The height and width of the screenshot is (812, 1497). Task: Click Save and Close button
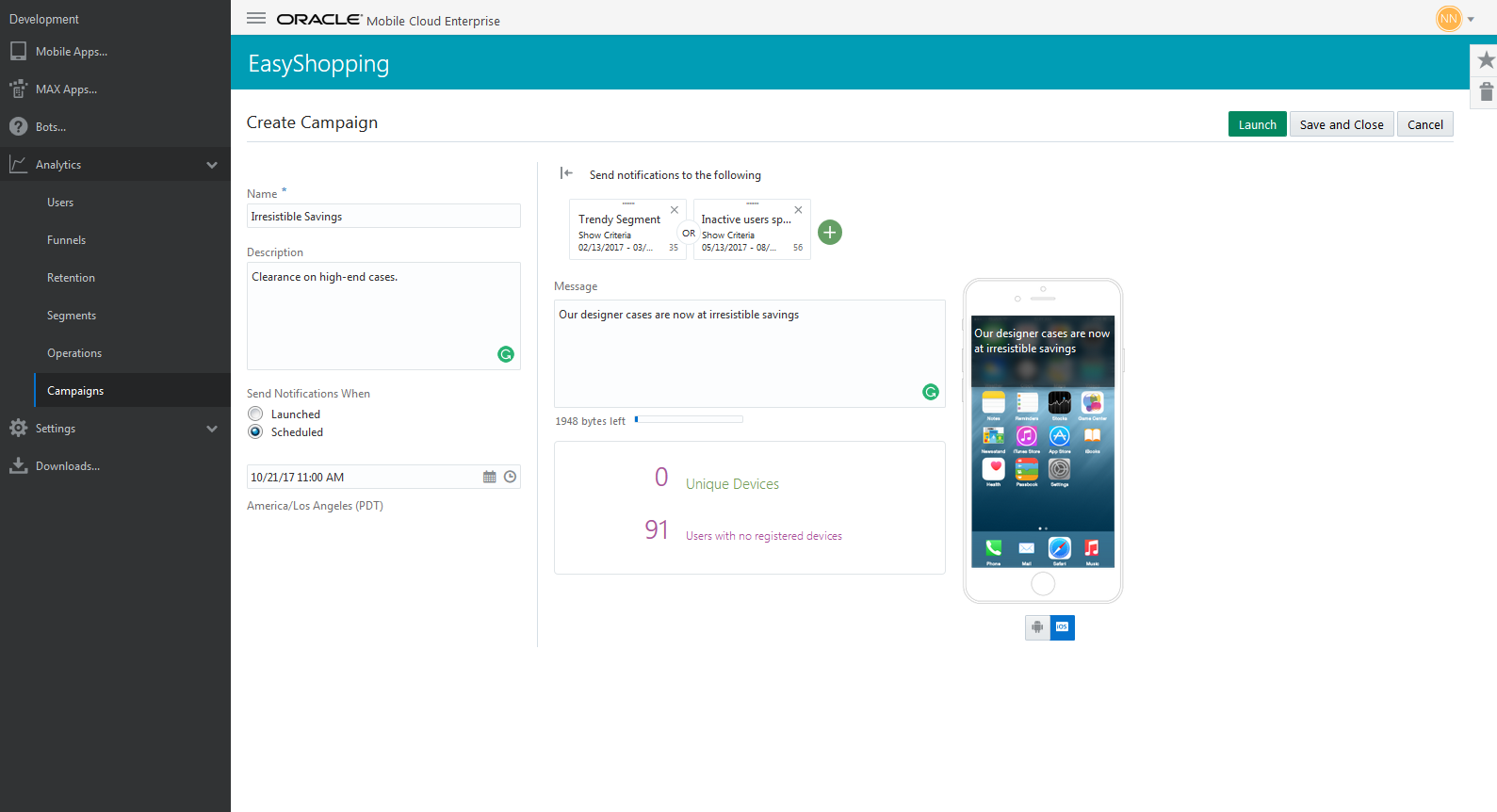[1342, 124]
